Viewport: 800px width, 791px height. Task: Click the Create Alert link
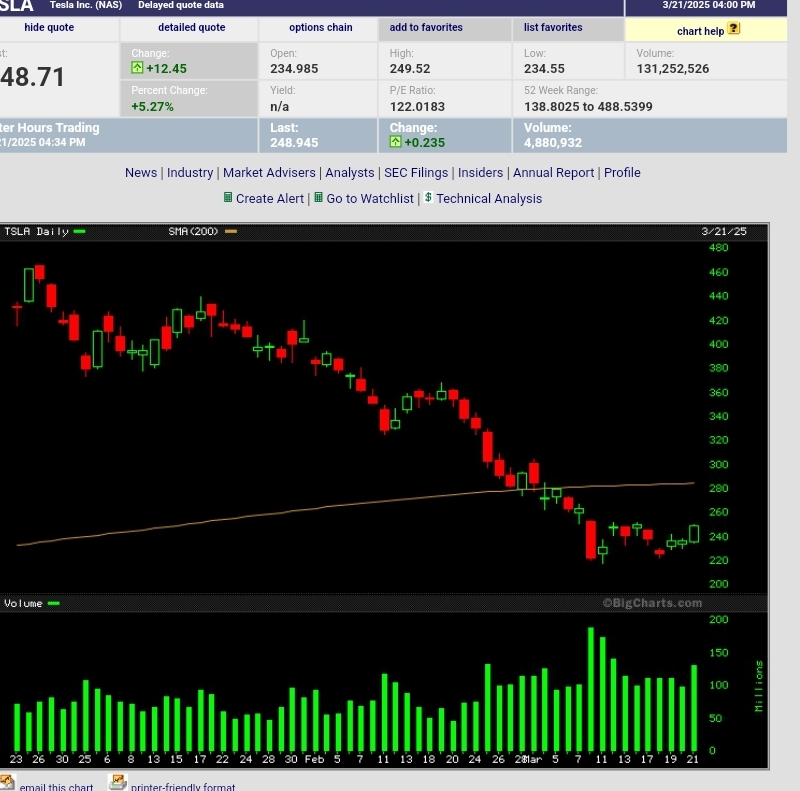click(x=269, y=199)
